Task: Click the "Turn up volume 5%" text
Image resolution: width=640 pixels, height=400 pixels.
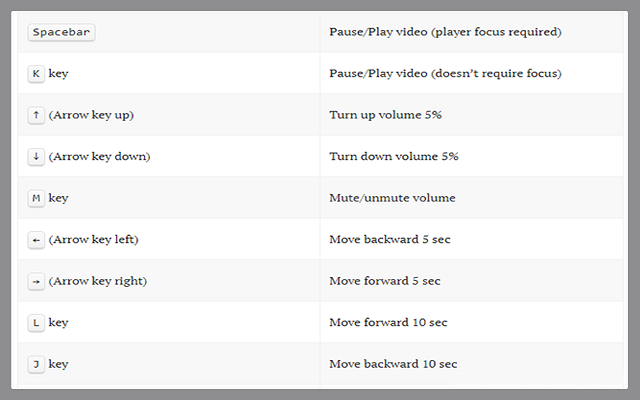Action: tap(385, 115)
